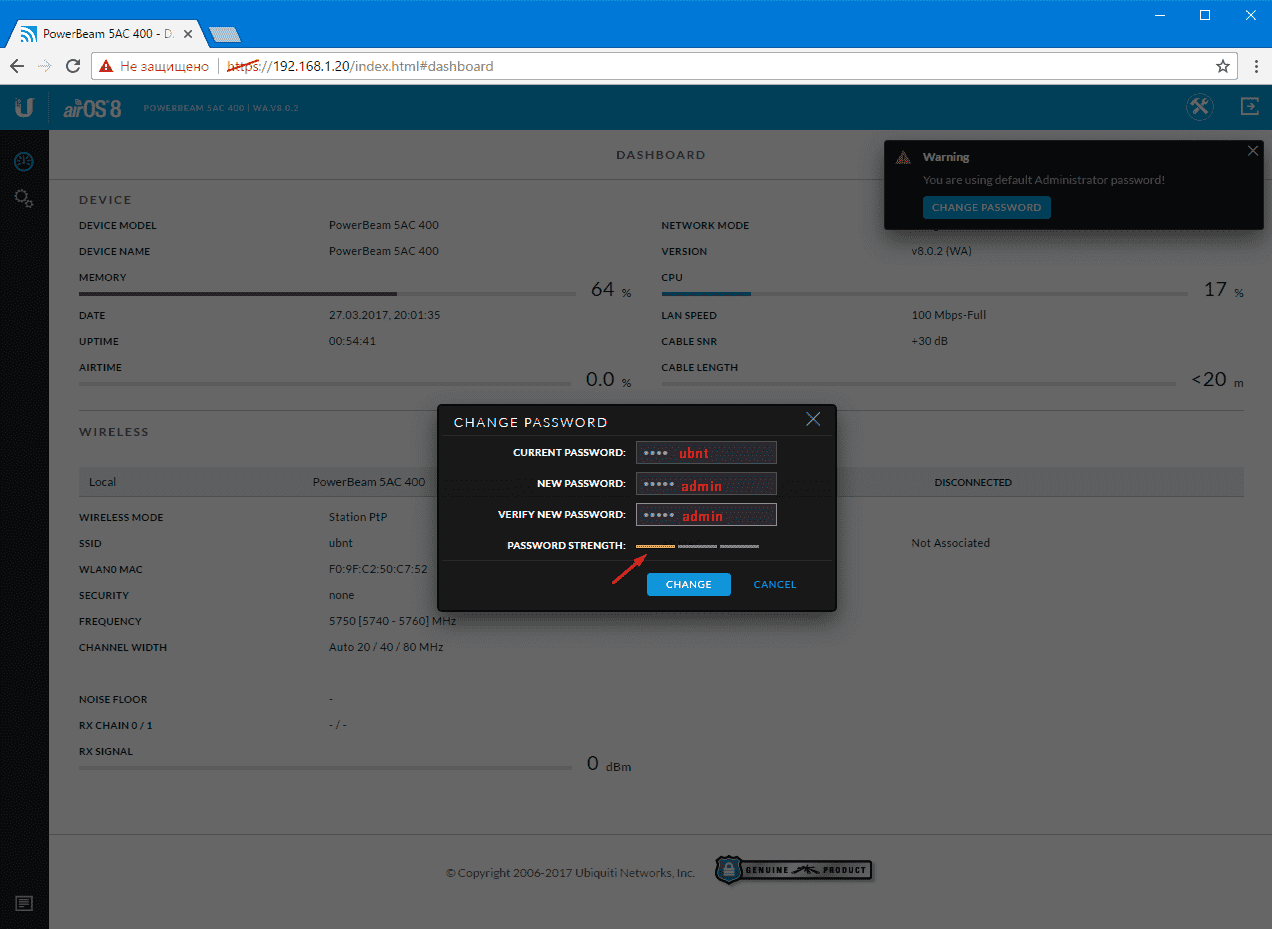Click the browser Back arrow
This screenshot has width=1272, height=929.
pos(17,66)
